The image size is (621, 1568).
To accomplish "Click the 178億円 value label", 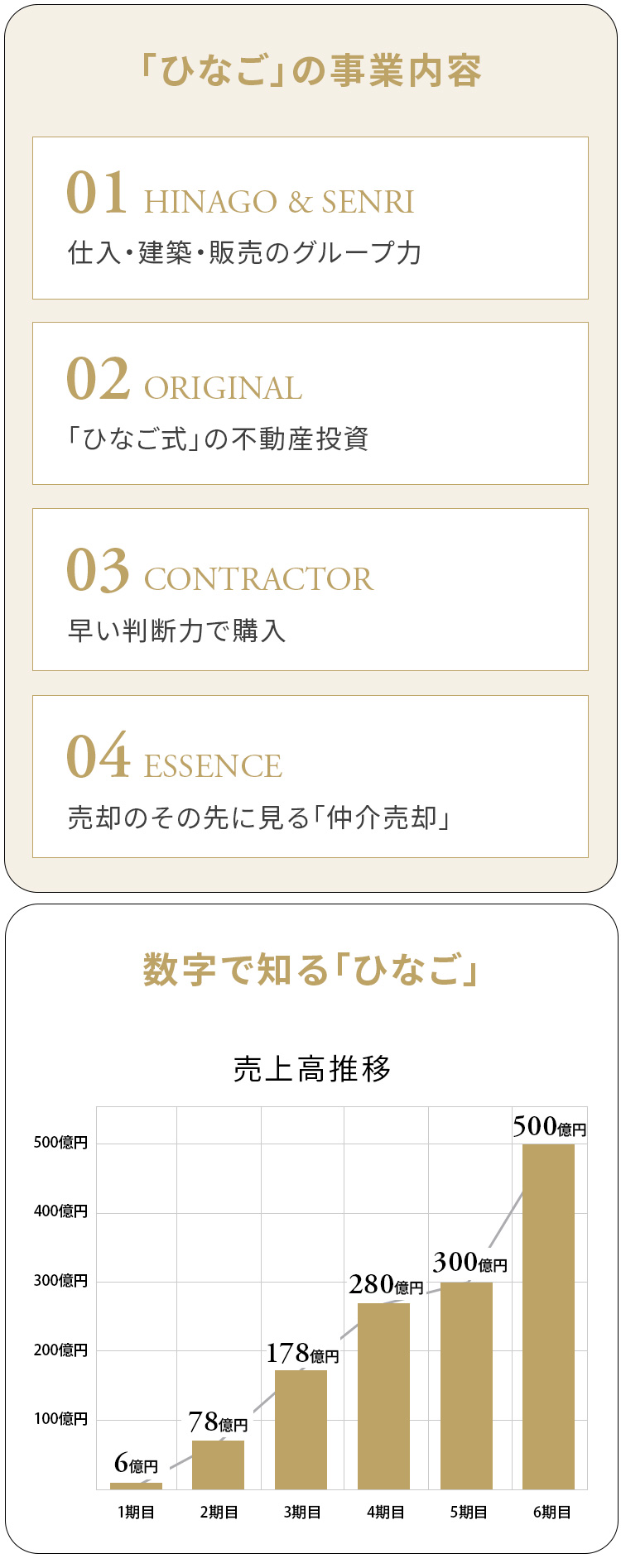I will 302,1354.
